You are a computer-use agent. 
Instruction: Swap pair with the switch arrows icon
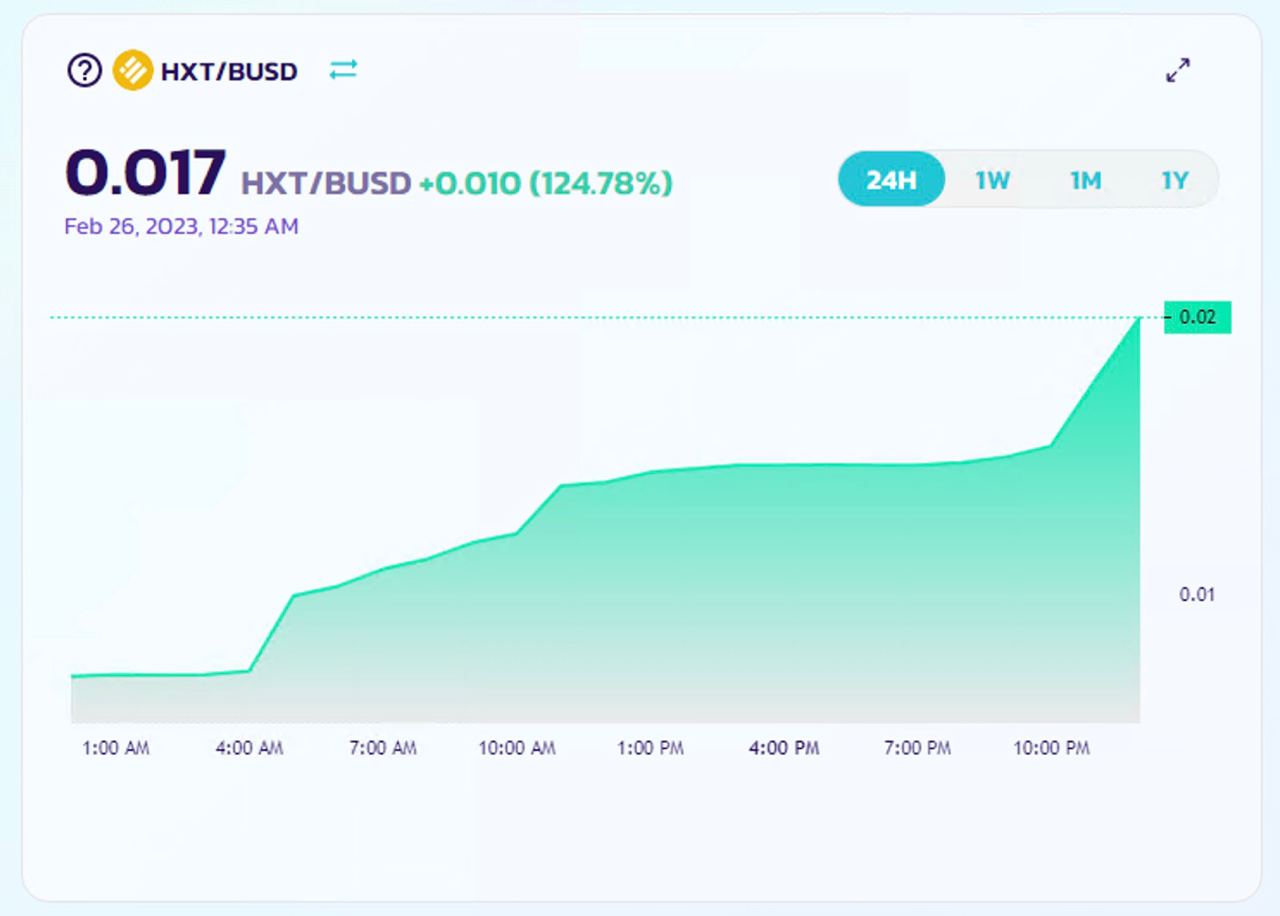point(343,70)
